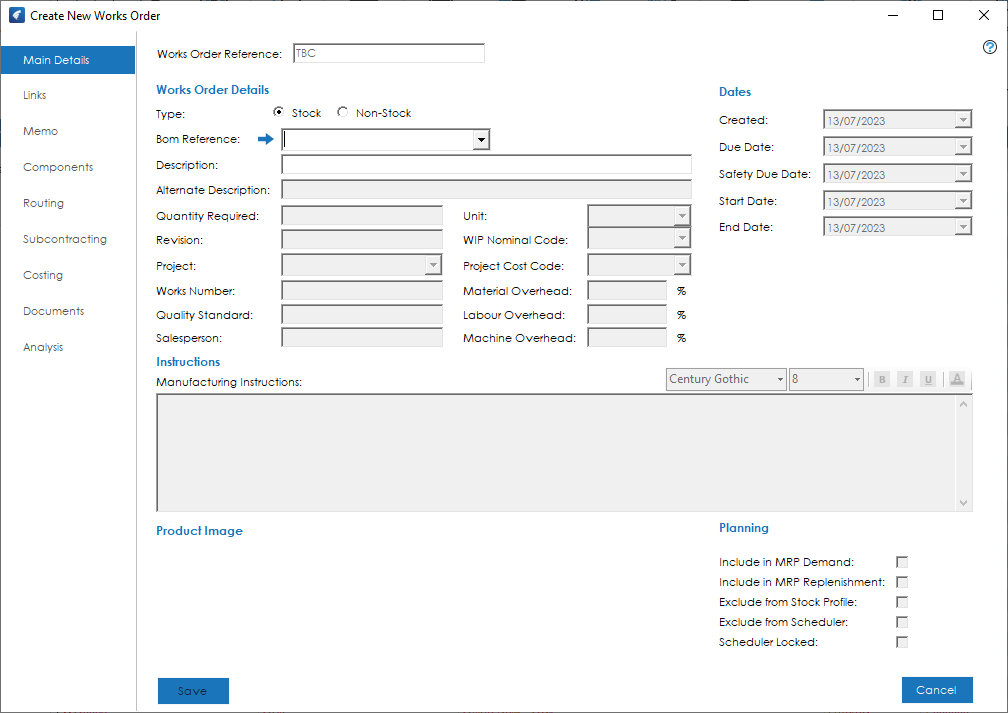This screenshot has height=713, width=1008.
Task: Select the Non-Stock type radio button
Action: (343, 112)
